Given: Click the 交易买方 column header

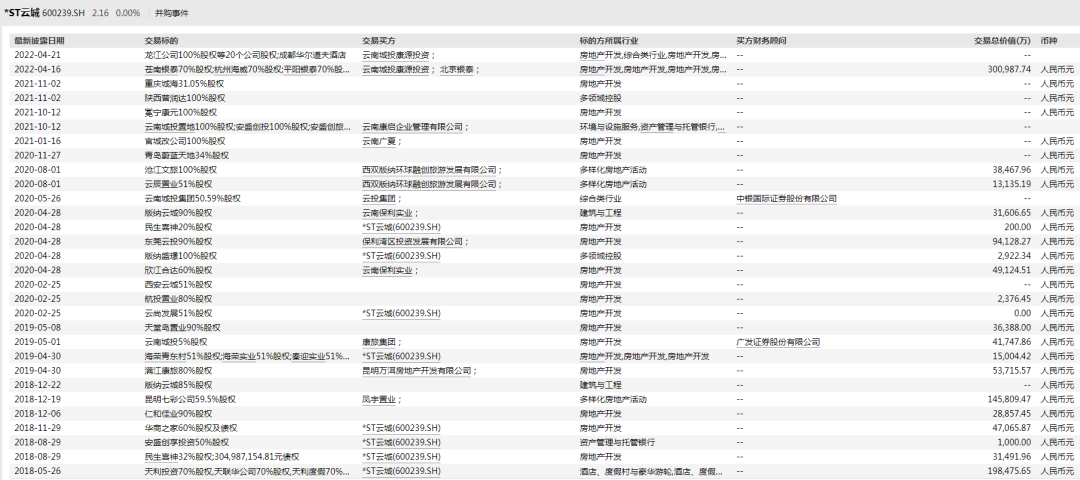Looking at the screenshot, I should (x=379, y=41).
